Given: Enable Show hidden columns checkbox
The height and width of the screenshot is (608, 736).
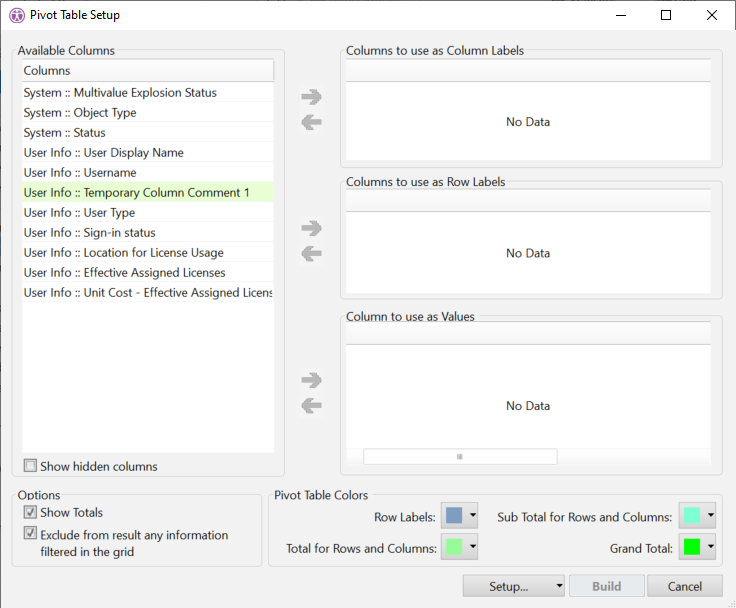Looking at the screenshot, I should (31, 466).
